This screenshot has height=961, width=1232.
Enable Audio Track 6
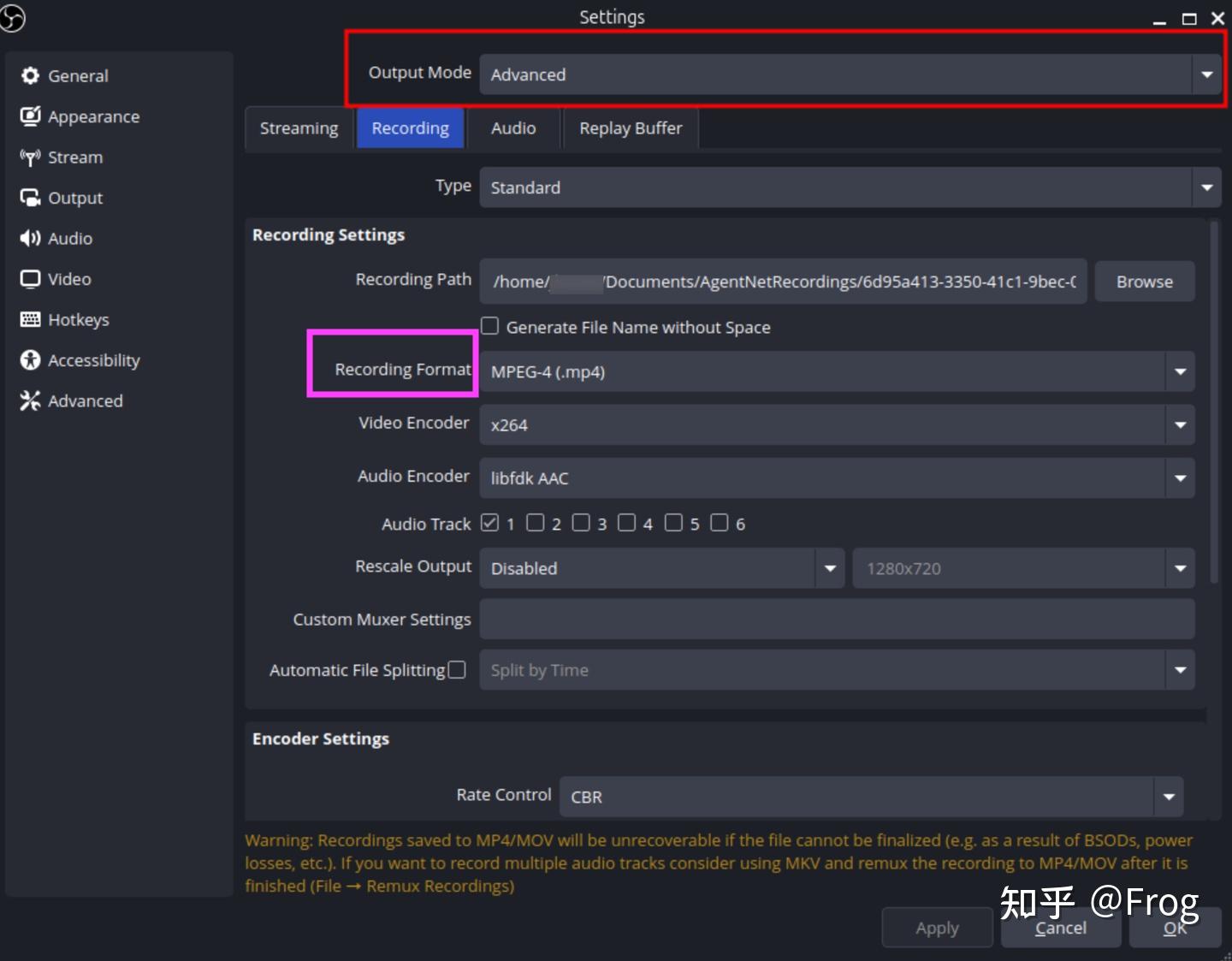[x=720, y=523]
